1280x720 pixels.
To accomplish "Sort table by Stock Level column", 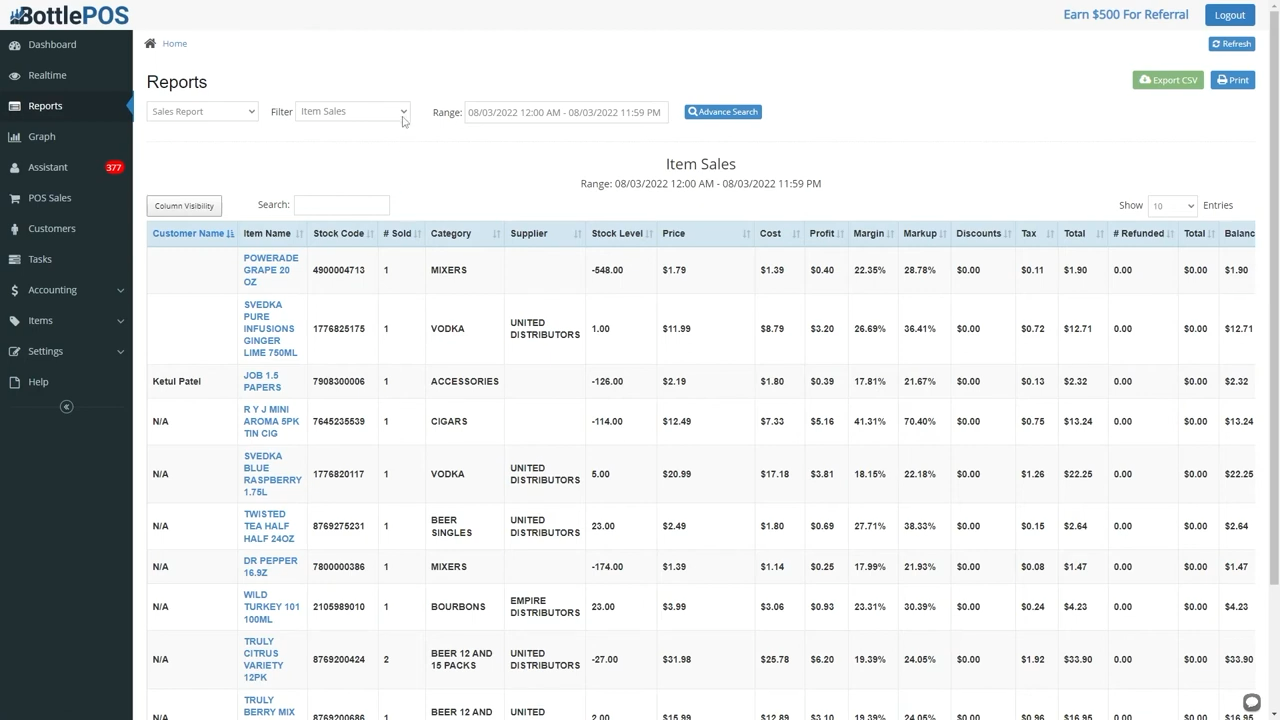I will pos(622,234).
